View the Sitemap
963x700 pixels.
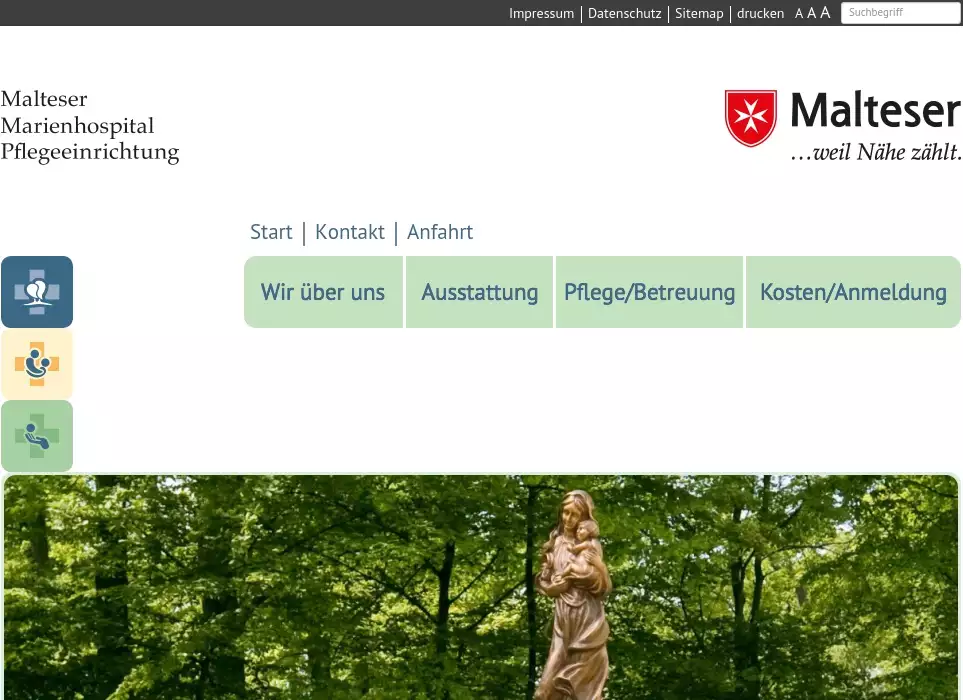coord(699,14)
